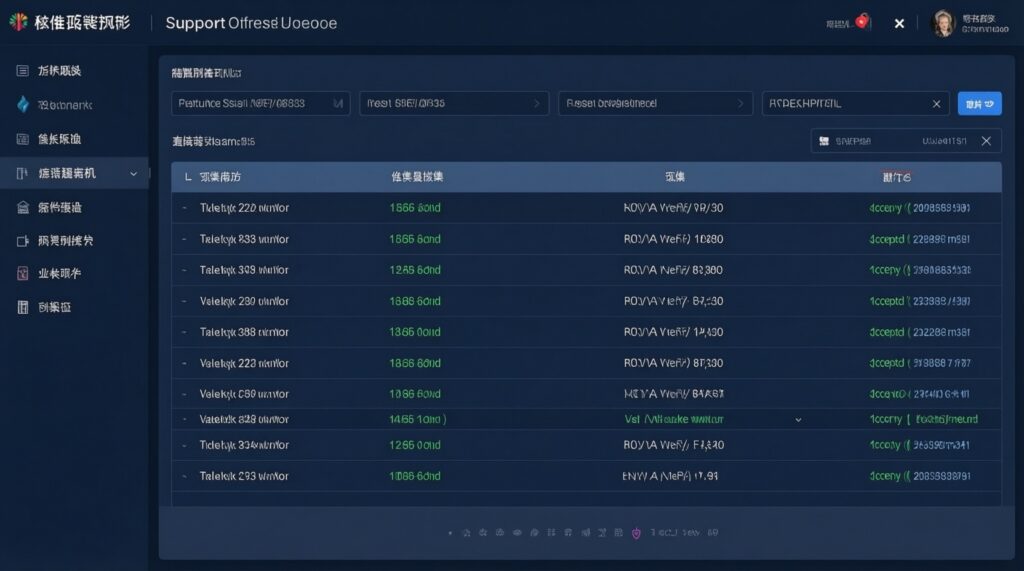The width and height of the screenshot is (1024, 571).
Task: Clear the search box above the table
Action: (985, 141)
